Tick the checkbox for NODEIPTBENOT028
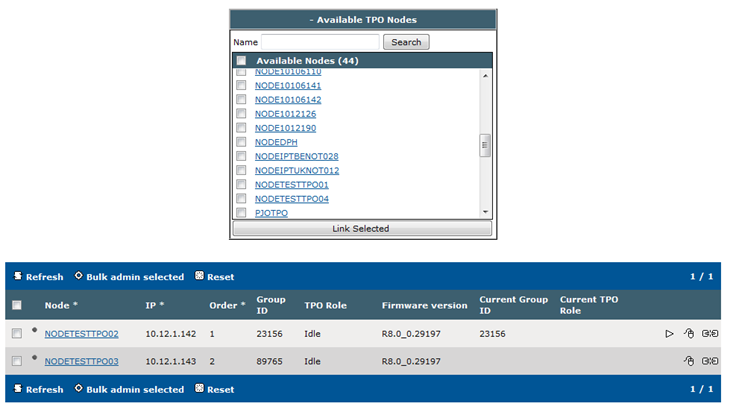Viewport: 730px width, 417px height. pyautogui.click(x=241, y=156)
